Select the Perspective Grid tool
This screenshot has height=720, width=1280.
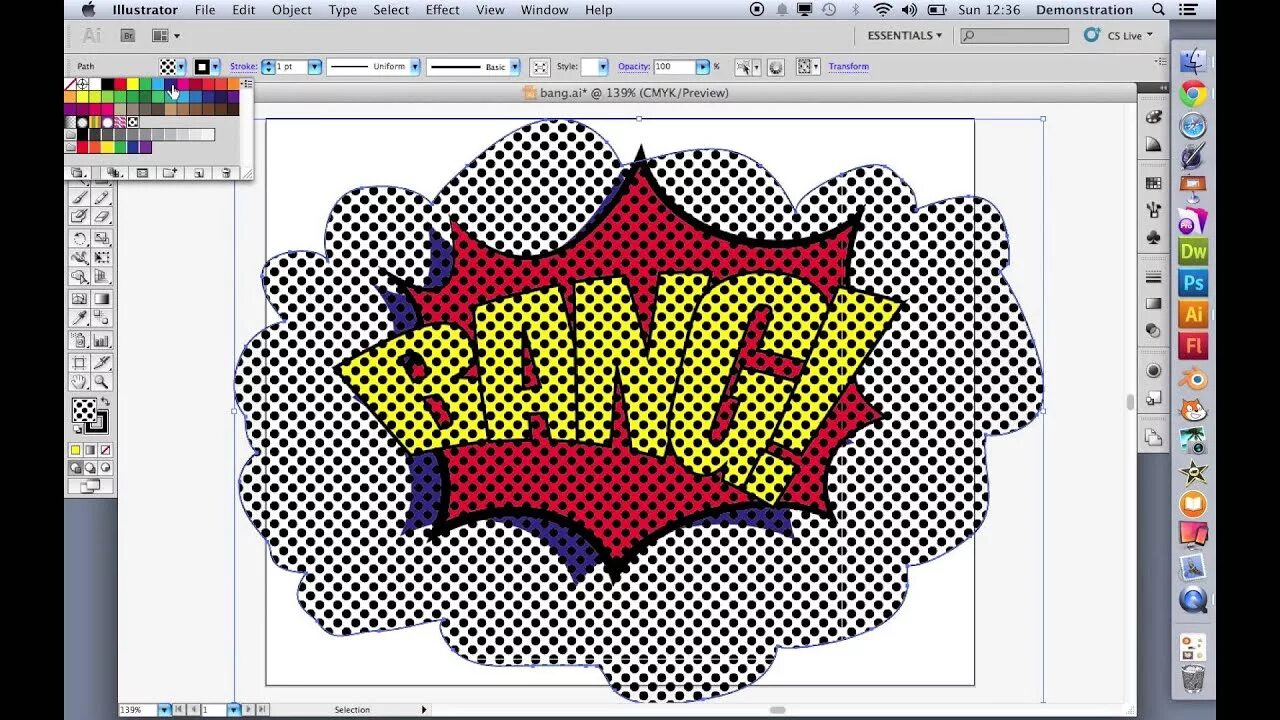click(x=102, y=276)
